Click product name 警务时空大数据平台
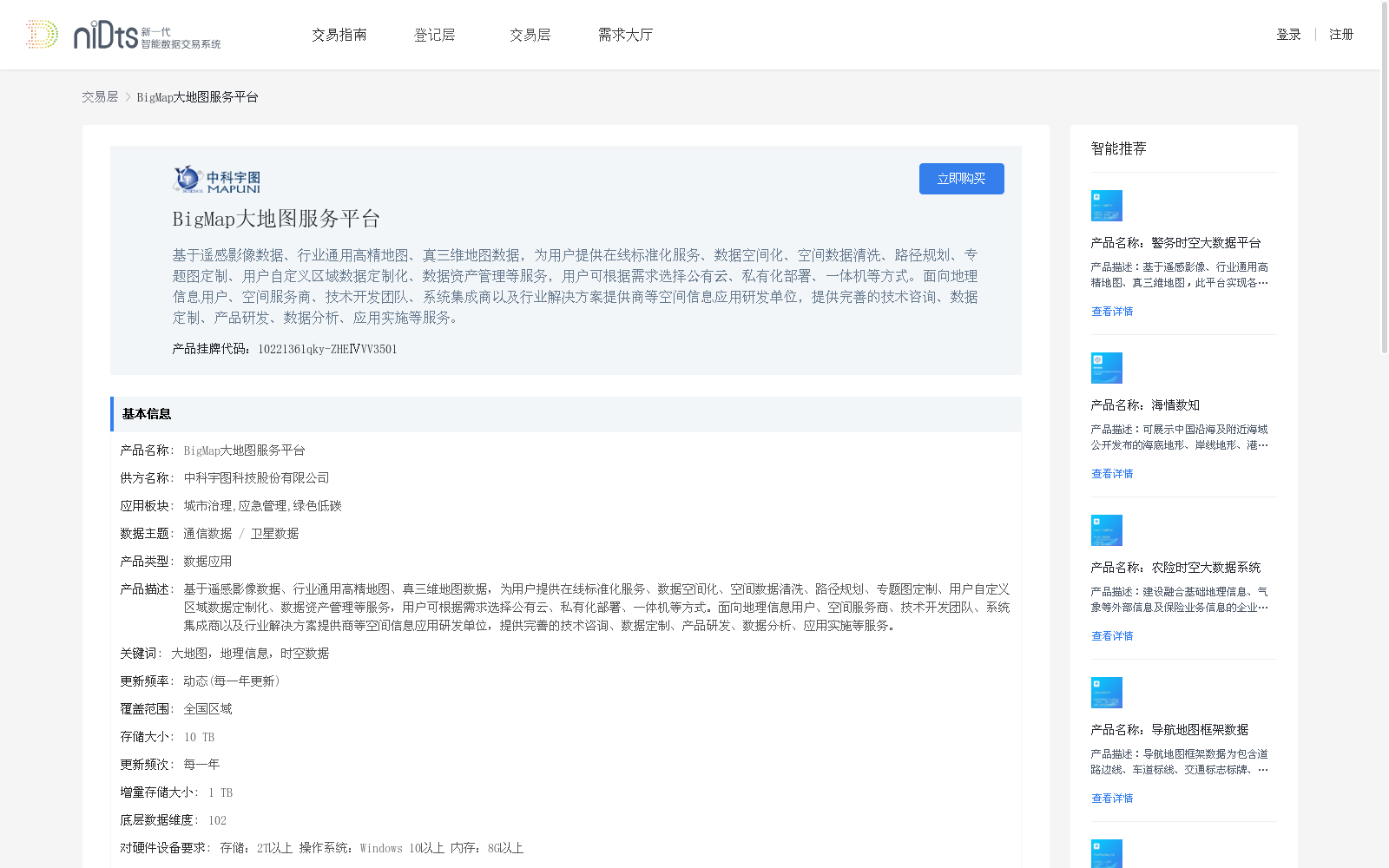The width and height of the screenshot is (1389, 868). point(1206,243)
